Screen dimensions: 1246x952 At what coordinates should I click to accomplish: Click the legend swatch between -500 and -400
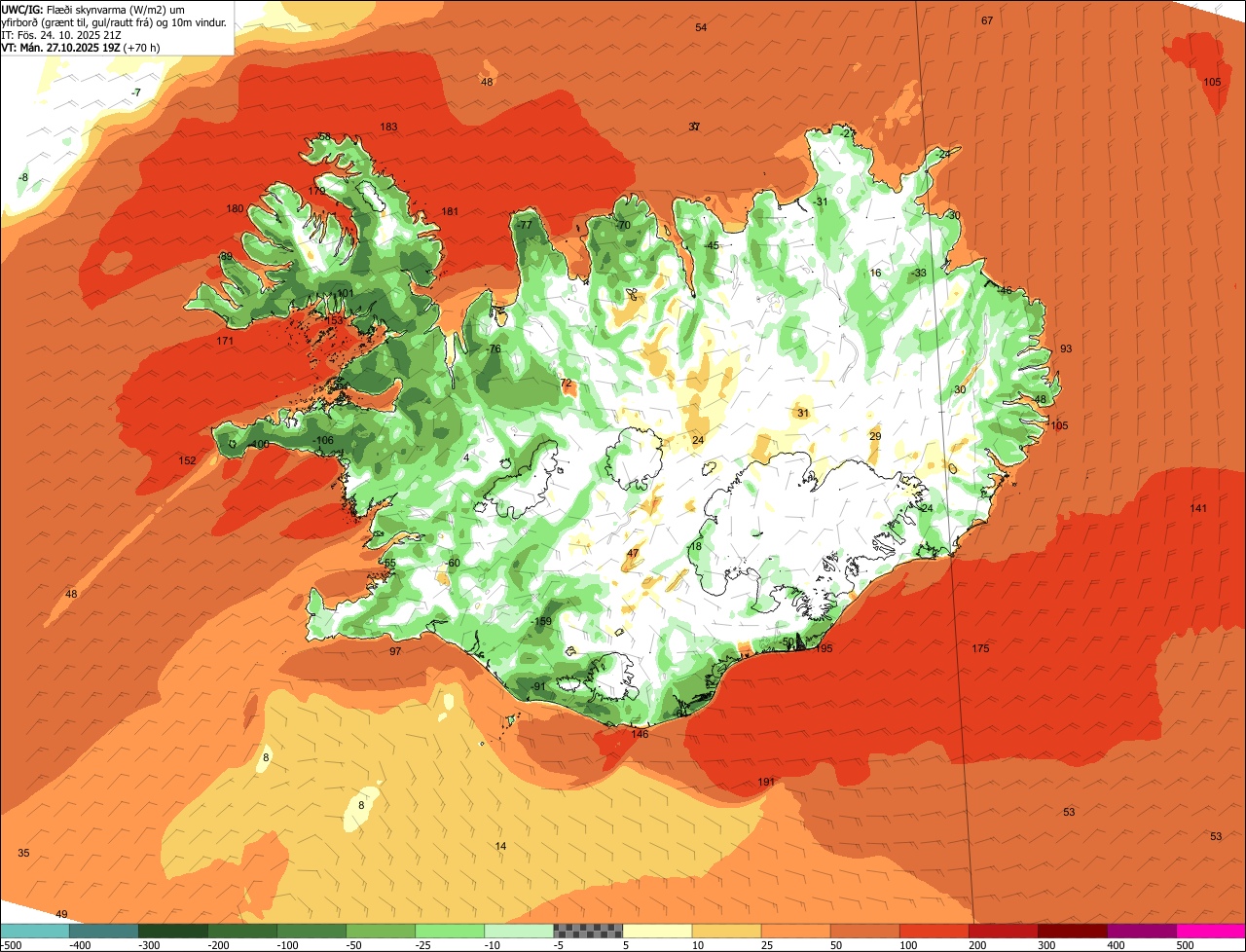coord(35,931)
